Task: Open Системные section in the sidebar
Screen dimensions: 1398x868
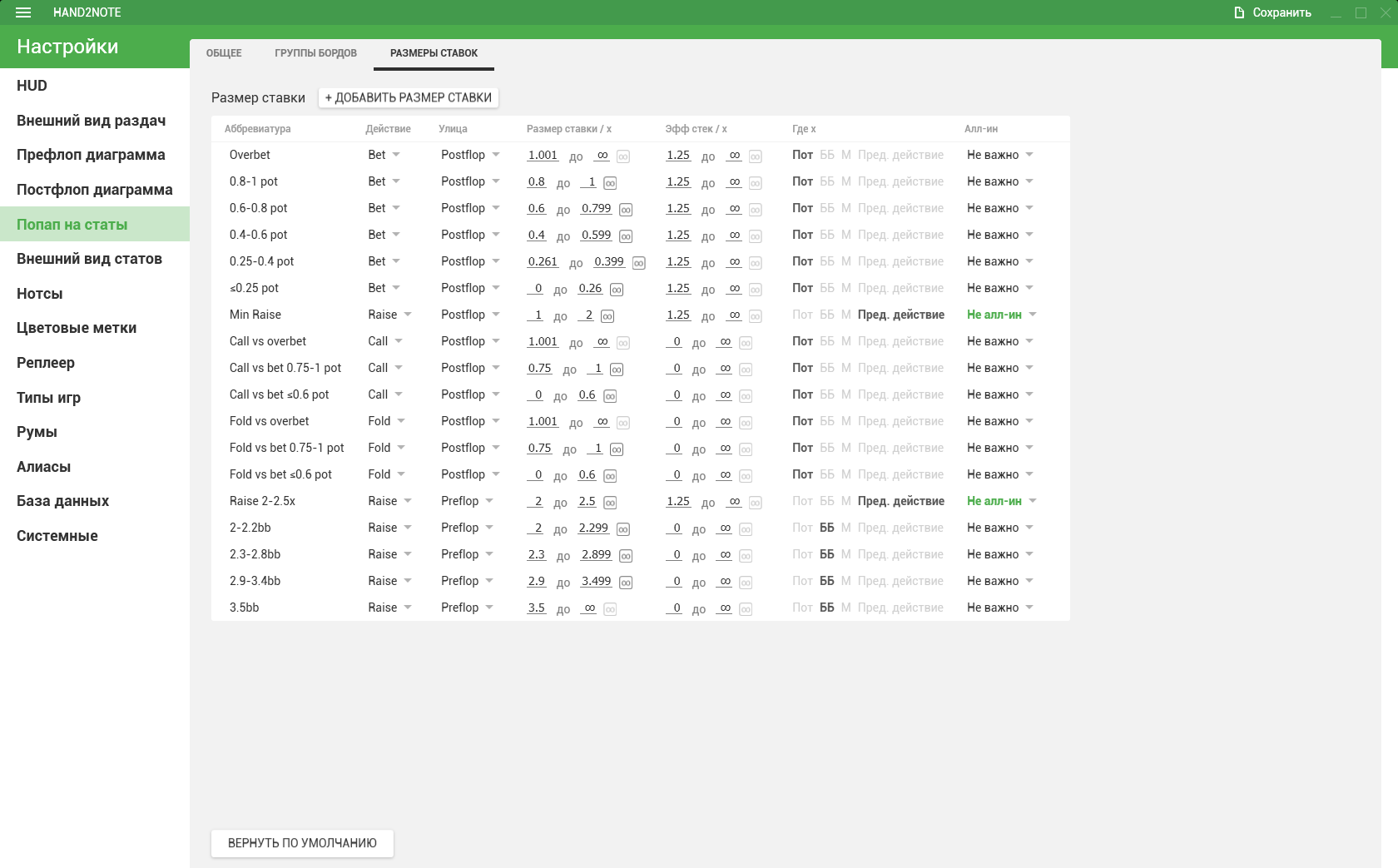Action: click(x=95, y=536)
